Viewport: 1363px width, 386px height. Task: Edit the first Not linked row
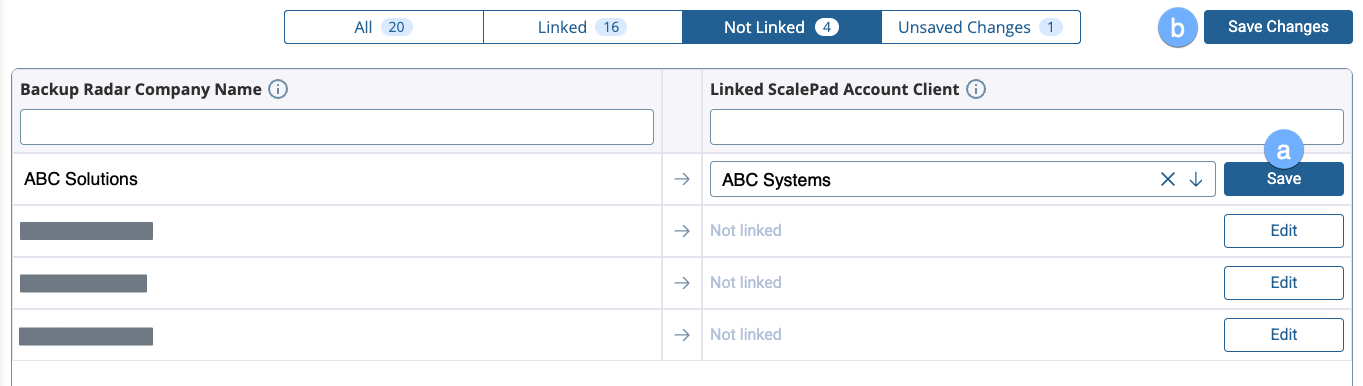[x=1284, y=231]
